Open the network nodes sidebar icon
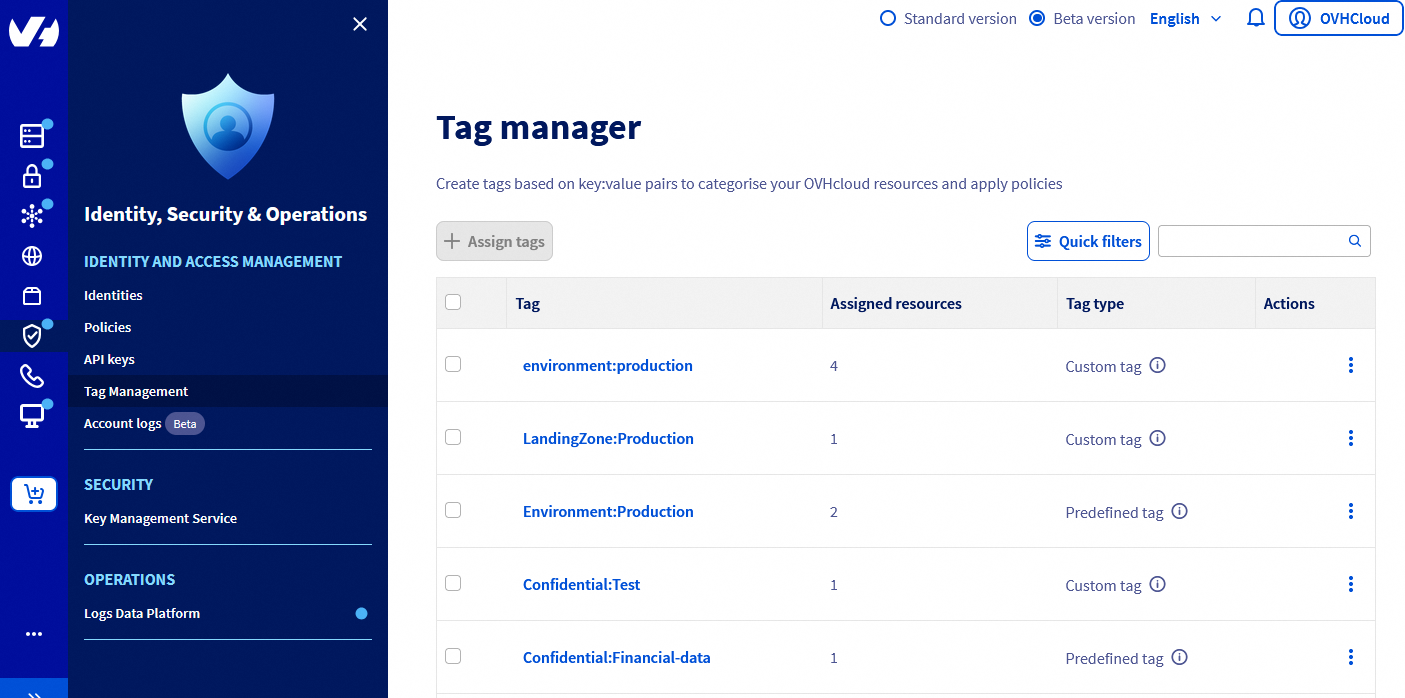This screenshot has width=1405, height=698. click(x=33, y=214)
